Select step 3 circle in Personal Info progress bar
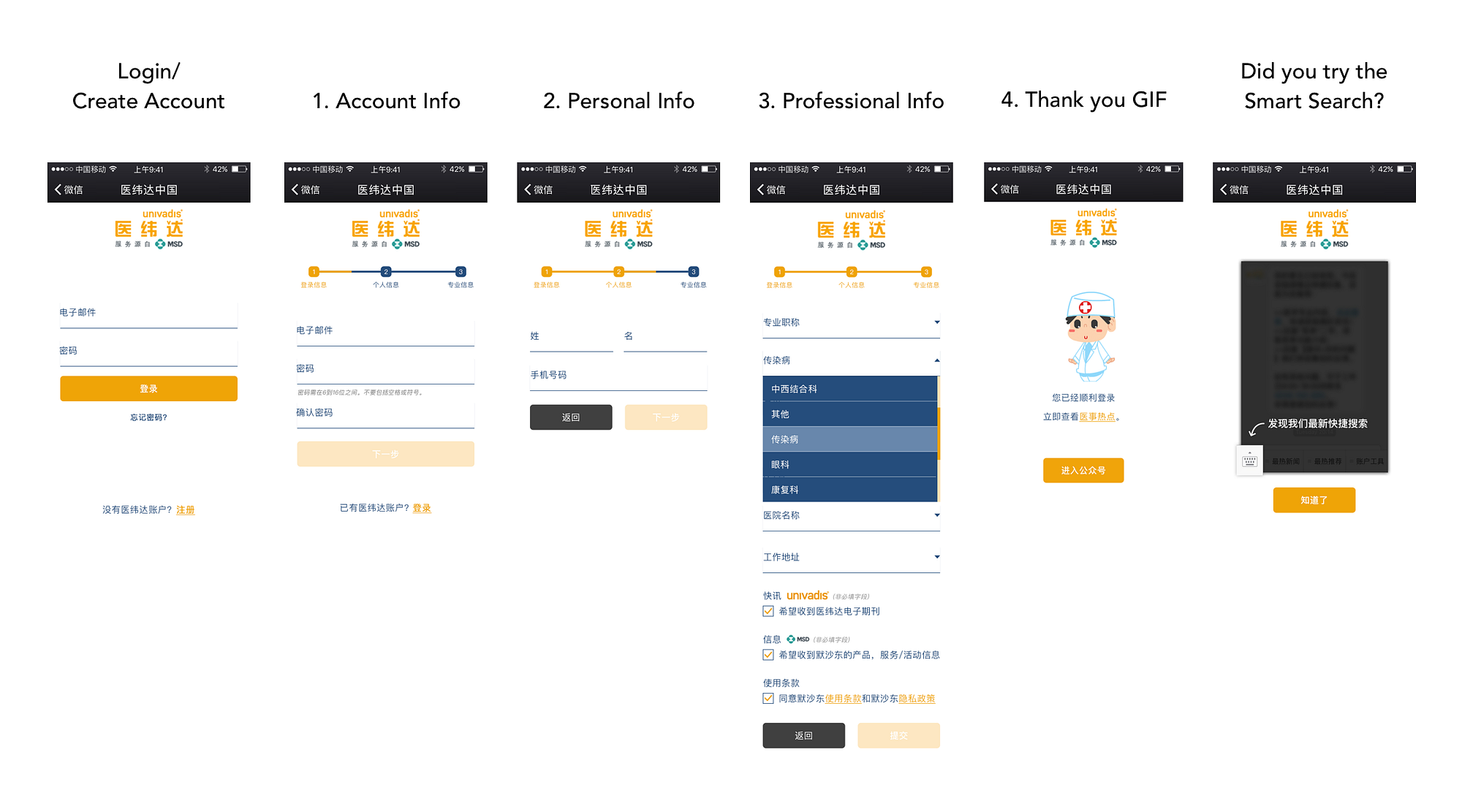 (693, 272)
